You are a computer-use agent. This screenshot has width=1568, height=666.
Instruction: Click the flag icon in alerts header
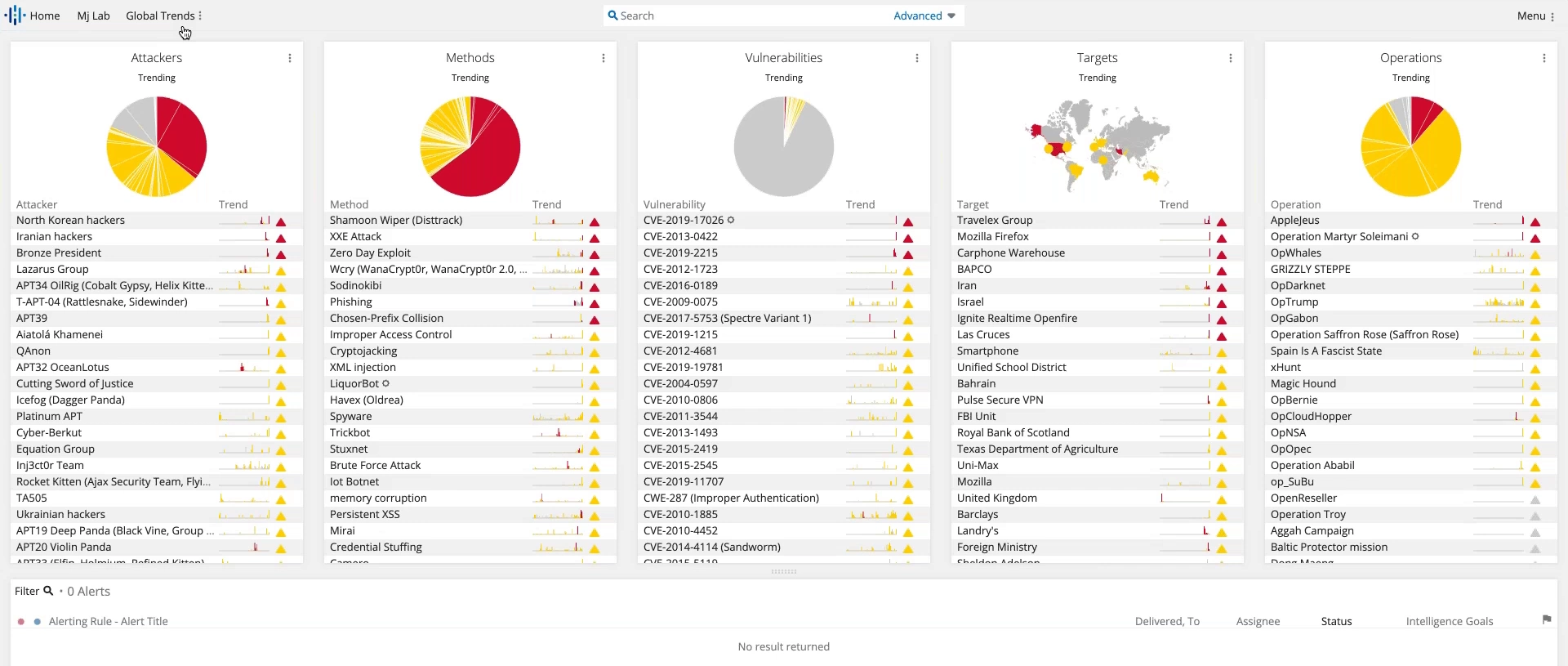pos(1547,620)
